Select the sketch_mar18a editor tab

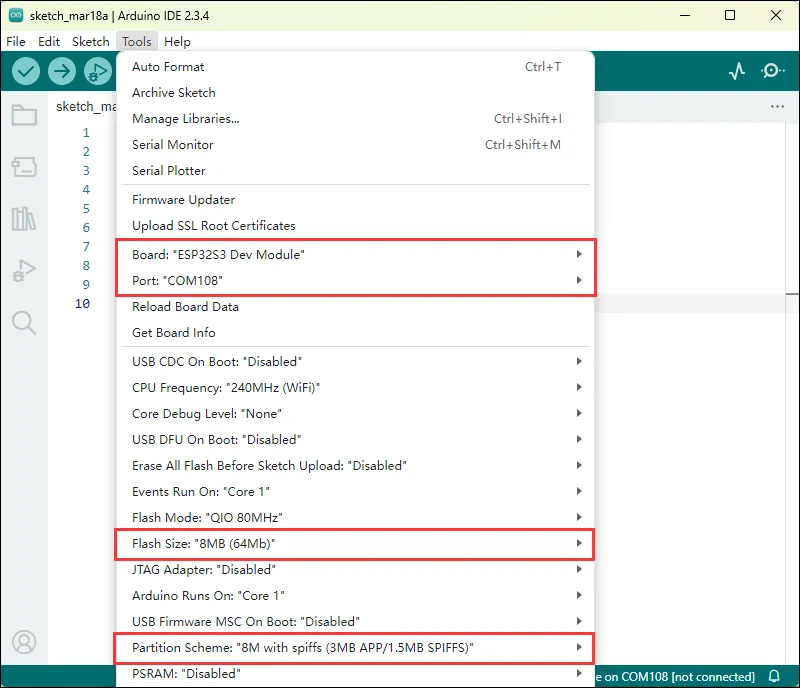tap(84, 107)
